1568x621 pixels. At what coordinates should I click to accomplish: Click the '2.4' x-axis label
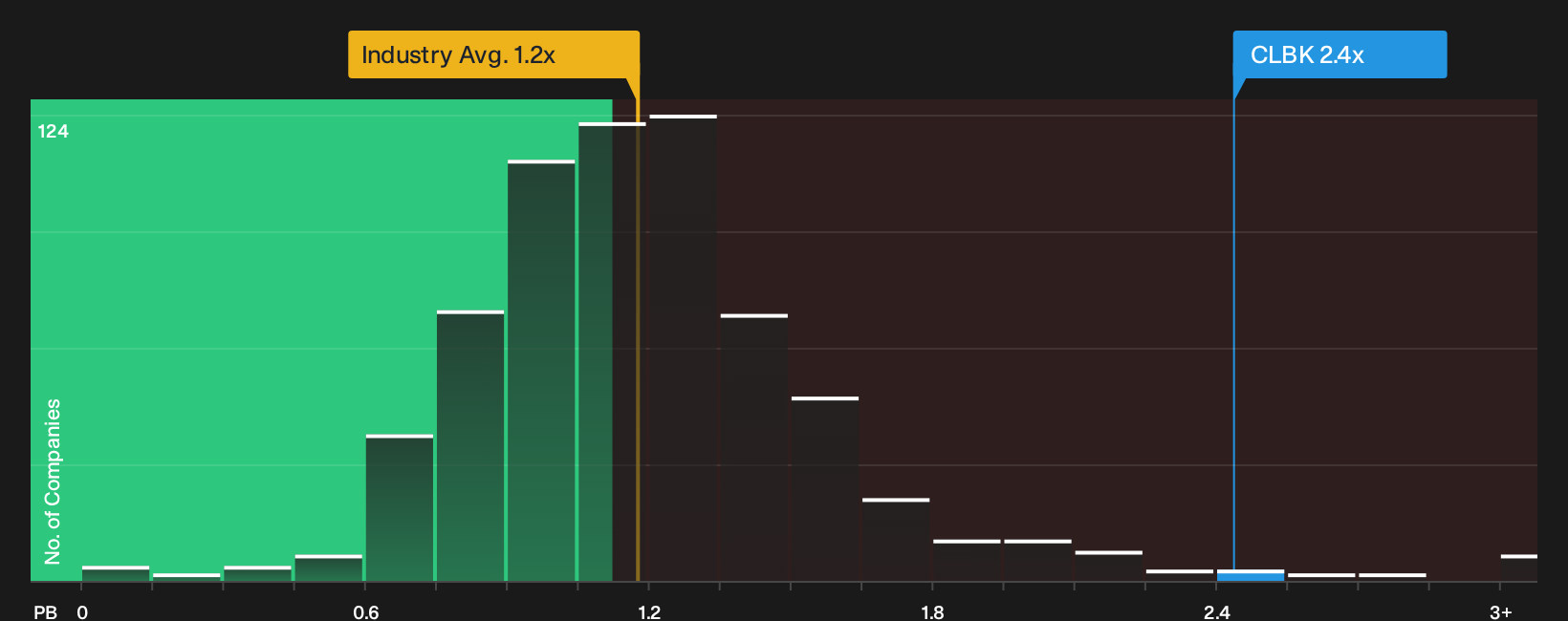(x=1216, y=612)
